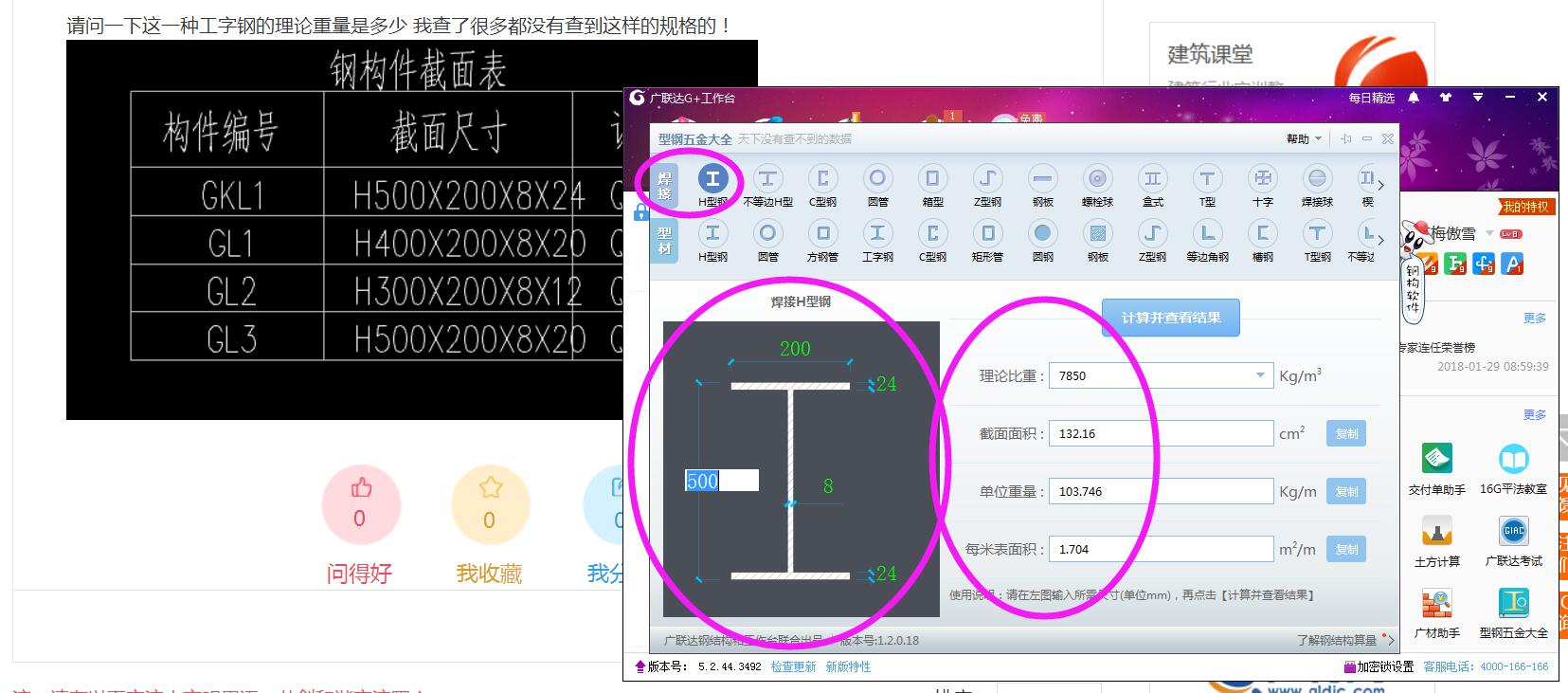Select the welded T型 icon
Image resolution: width=1568 pixels, height=693 pixels.
pyautogui.click(x=1207, y=179)
